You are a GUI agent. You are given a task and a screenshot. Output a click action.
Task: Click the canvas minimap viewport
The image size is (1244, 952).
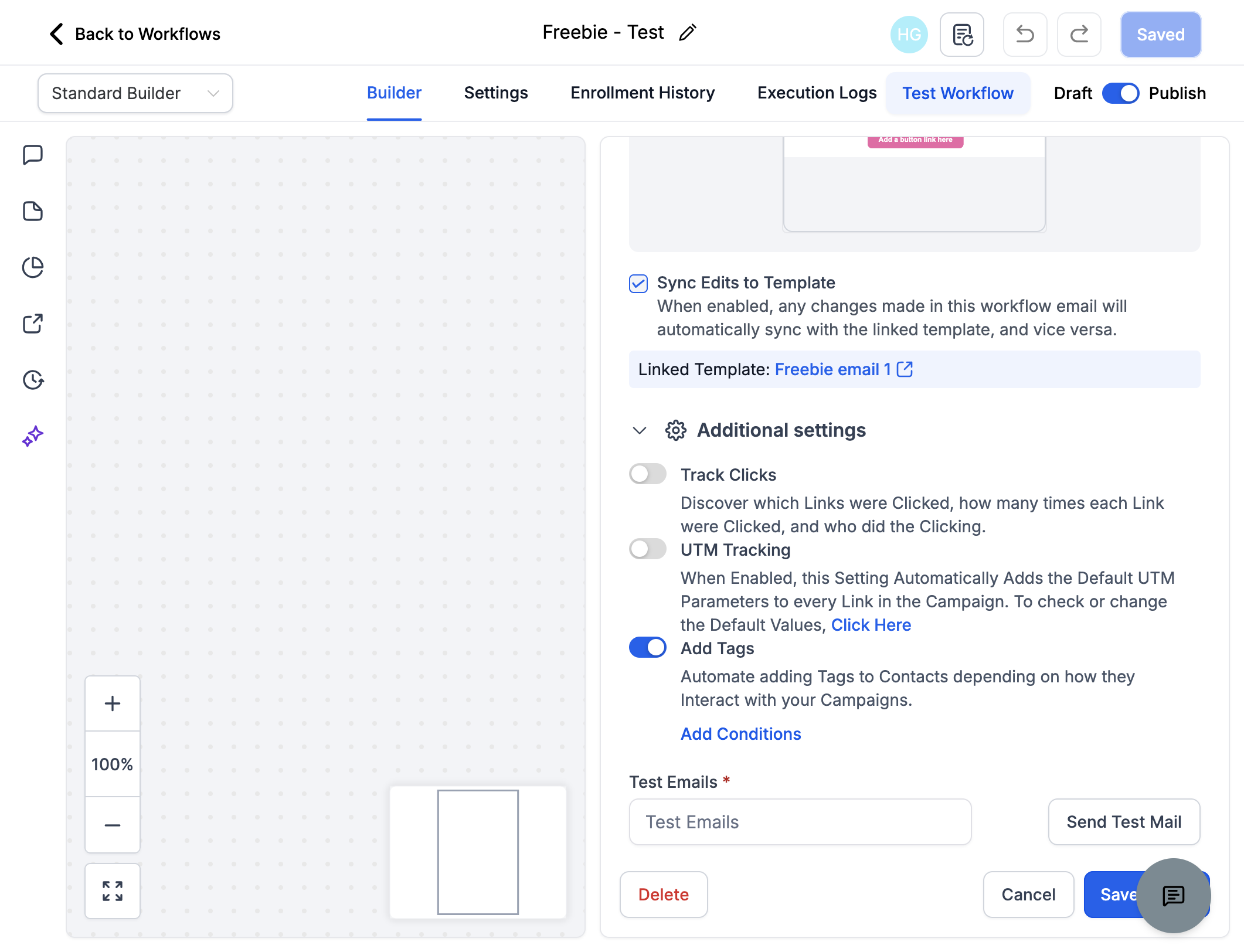tap(478, 852)
